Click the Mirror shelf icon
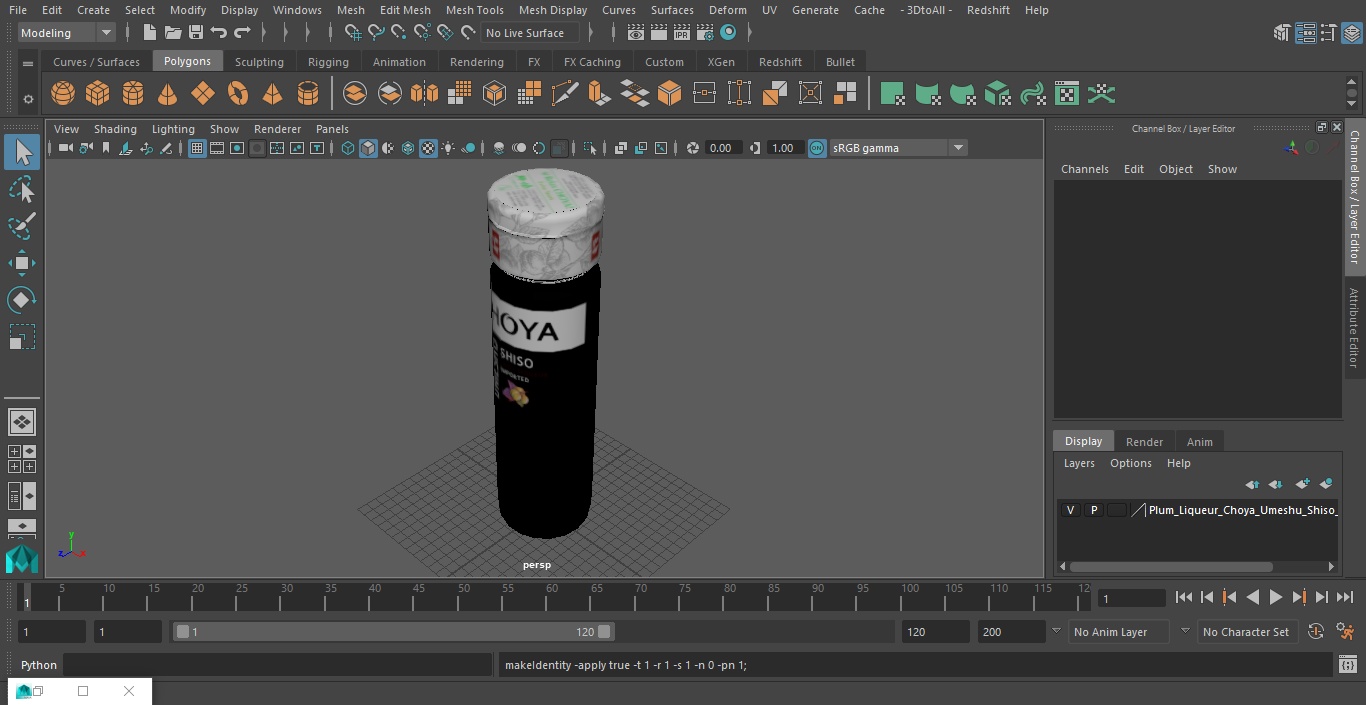 [424, 94]
